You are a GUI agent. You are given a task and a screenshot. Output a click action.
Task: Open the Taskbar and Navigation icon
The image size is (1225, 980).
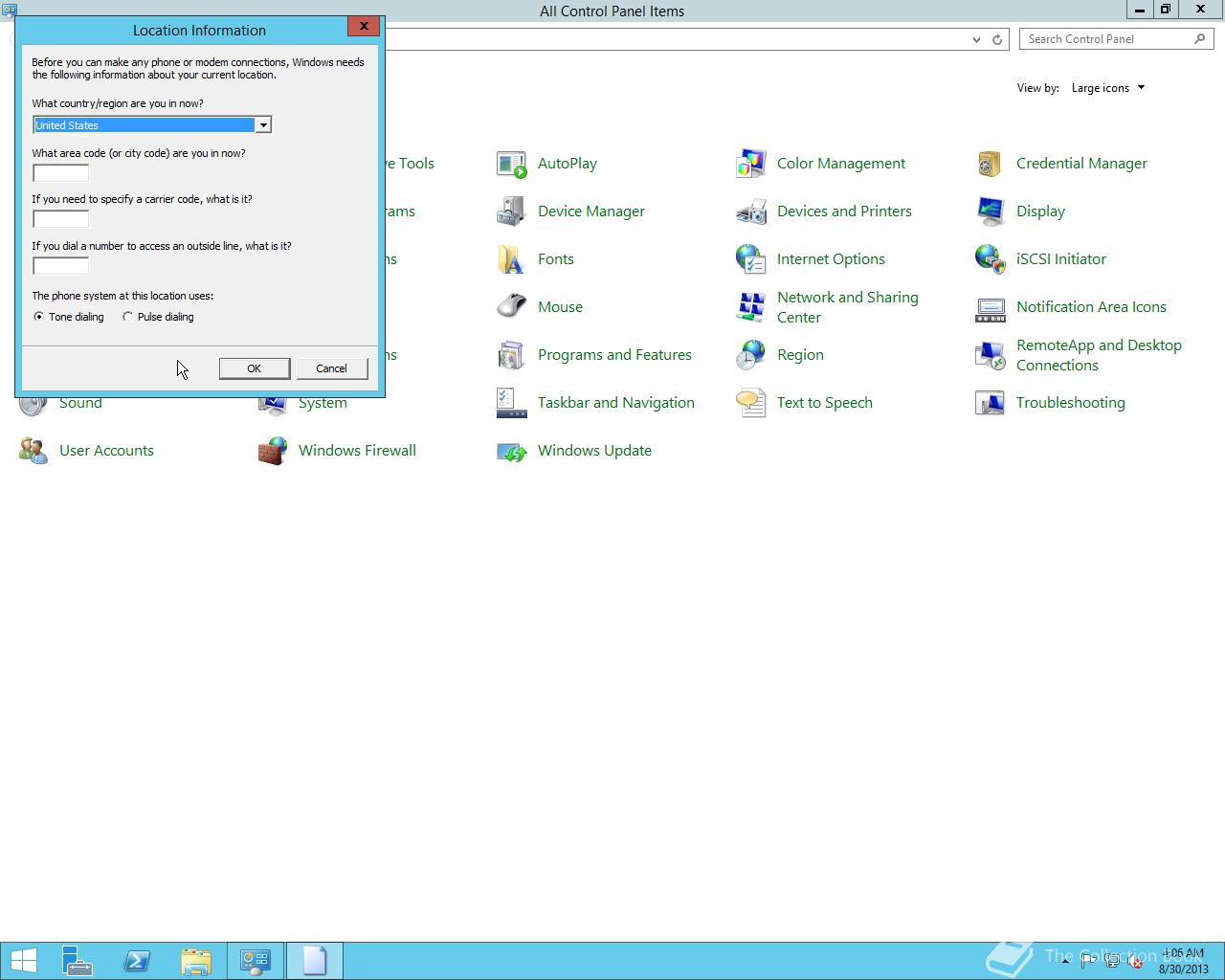pyautogui.click(x=512, y=403)
